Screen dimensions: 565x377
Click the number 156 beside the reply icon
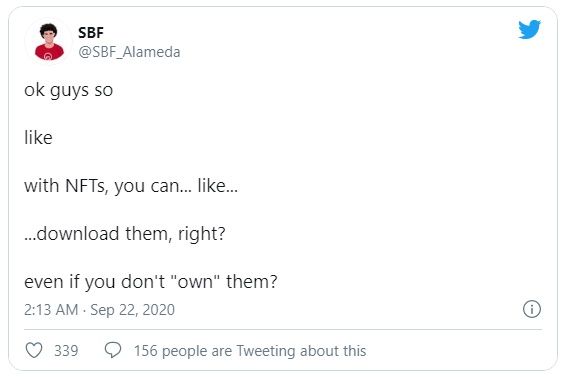click(x=146, y=351)
